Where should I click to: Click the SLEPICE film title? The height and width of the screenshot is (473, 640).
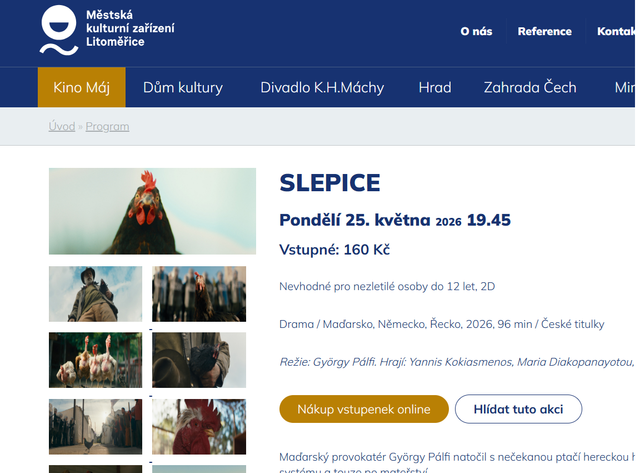tap(330, 182)
